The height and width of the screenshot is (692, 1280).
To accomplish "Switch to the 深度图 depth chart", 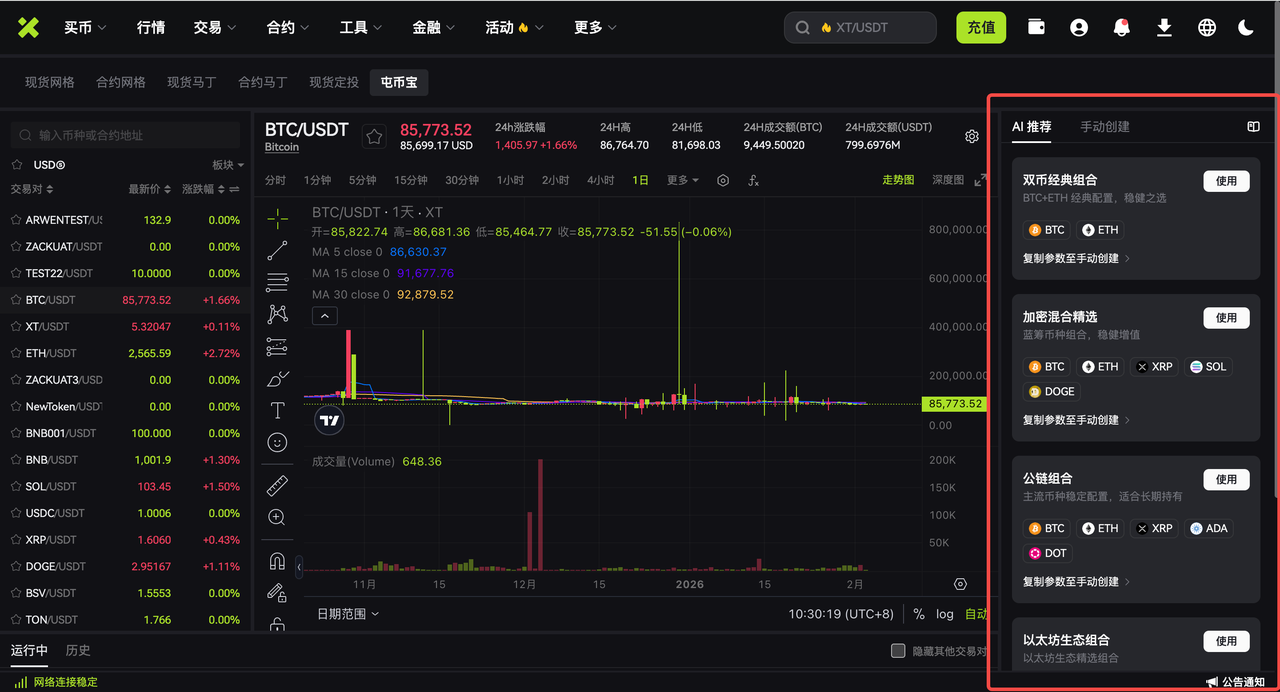I will 948,180.
